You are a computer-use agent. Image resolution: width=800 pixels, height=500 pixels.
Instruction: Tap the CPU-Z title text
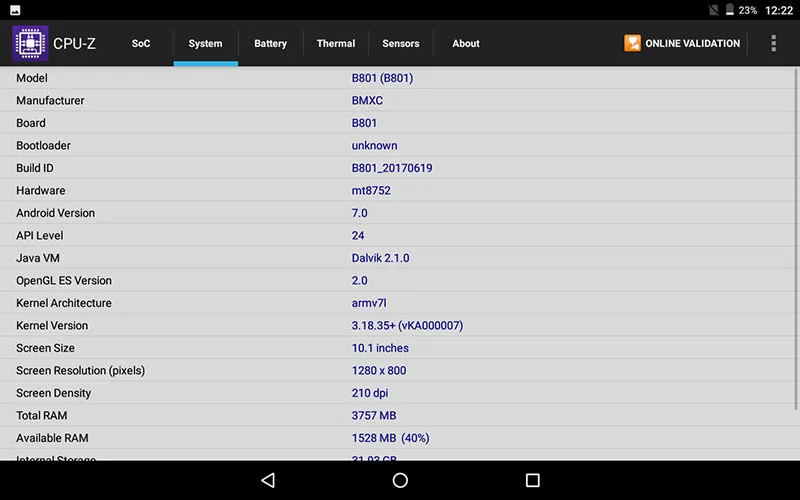[74, 43]
